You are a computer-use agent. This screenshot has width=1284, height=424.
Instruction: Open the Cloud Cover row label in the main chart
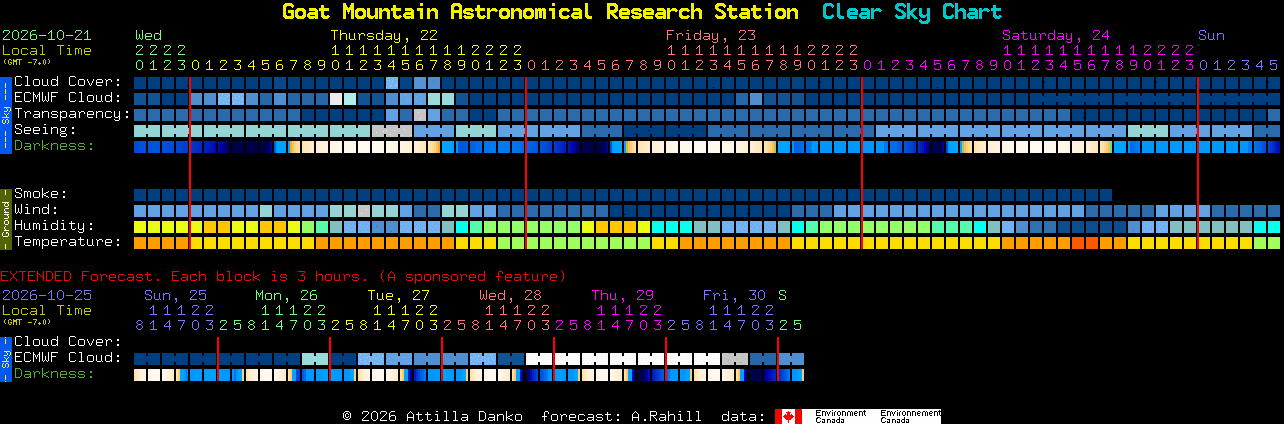pyautogui.click(x=68, y=82)
